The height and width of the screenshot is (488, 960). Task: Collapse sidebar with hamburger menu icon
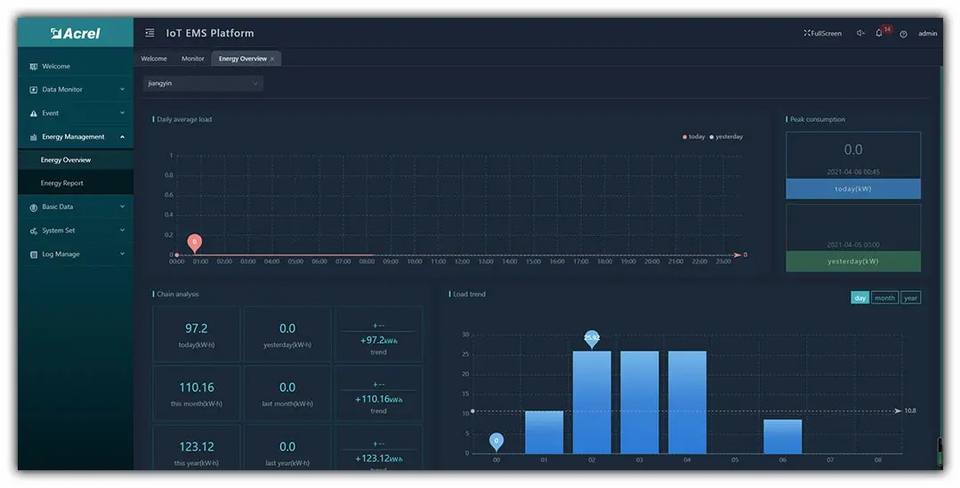[149, 33]
